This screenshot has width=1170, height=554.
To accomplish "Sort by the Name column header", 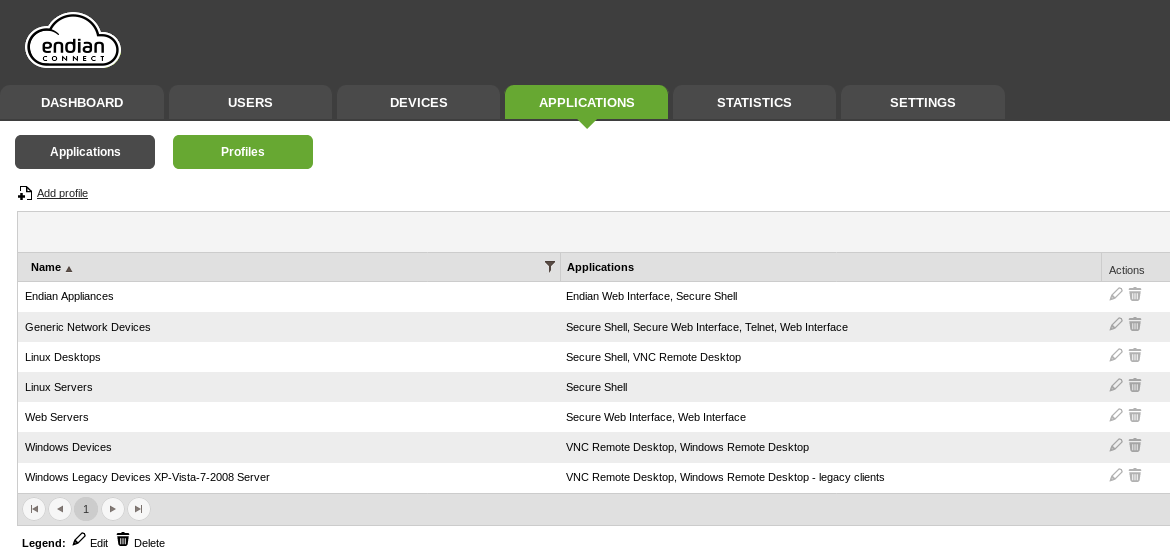I will pos(46,267).
